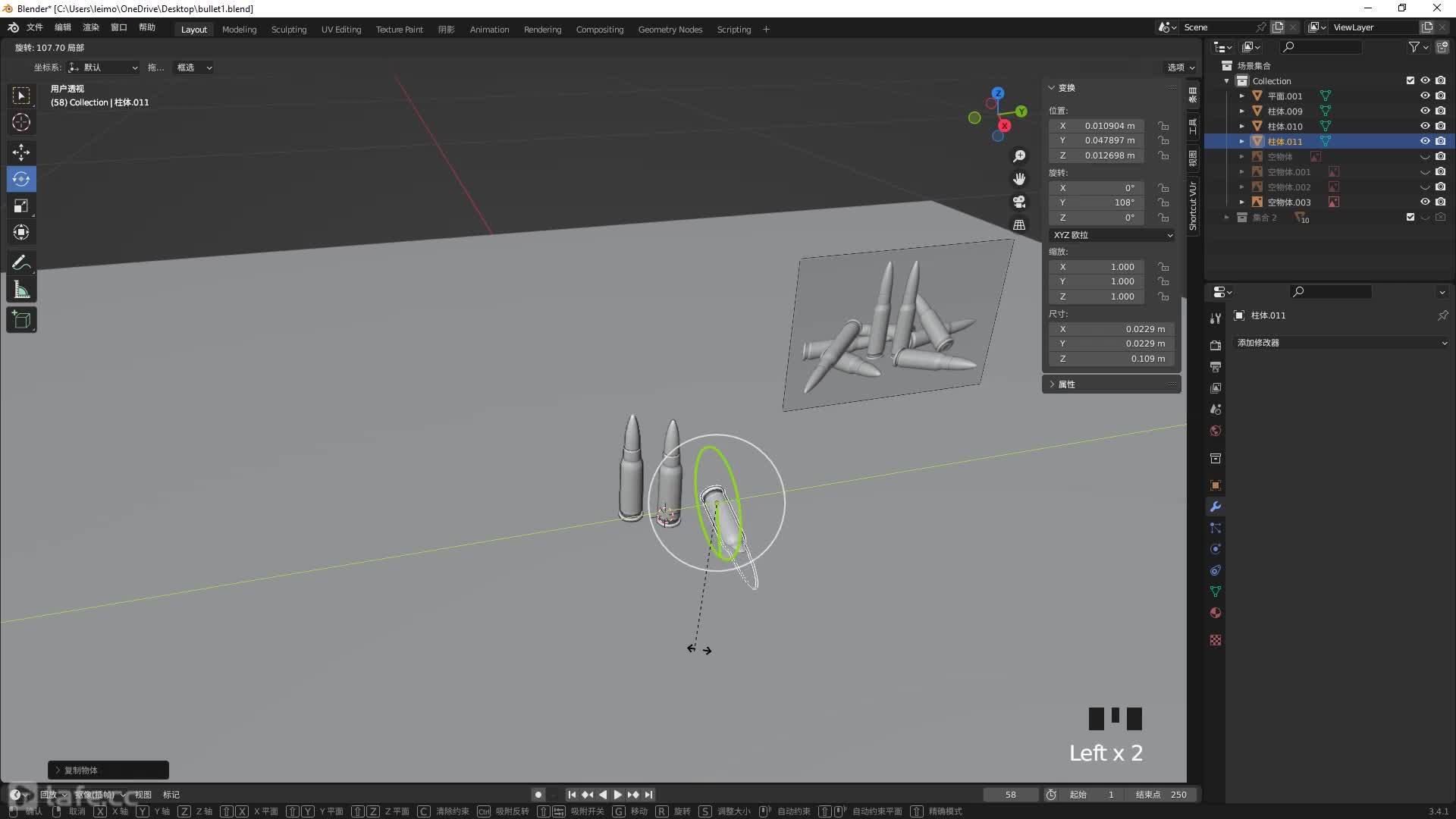Open the 渲染 render menu
This screenshot has height=819, width=1456.
[x=91, y=27]
